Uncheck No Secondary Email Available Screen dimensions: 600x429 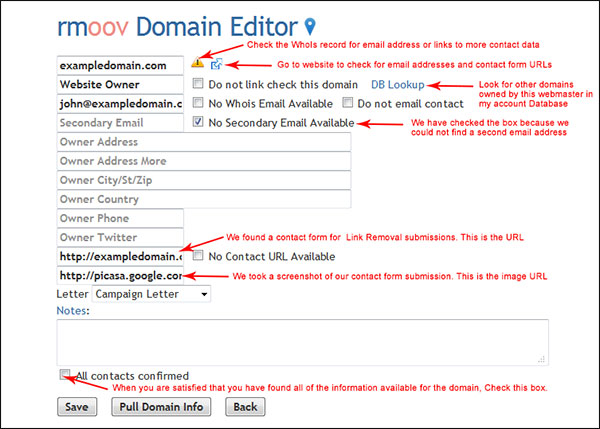[198, 122]
